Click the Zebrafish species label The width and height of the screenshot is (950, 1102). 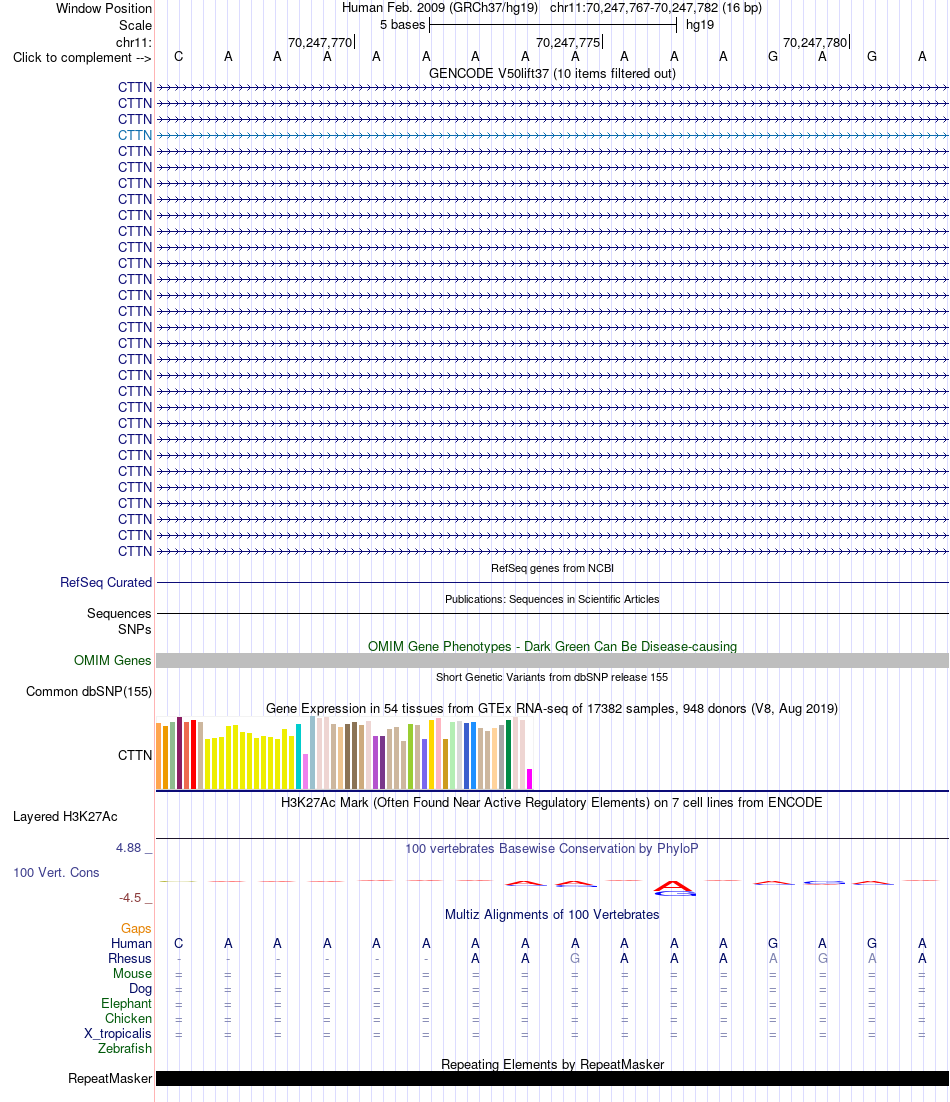(x=125, y=1049)
